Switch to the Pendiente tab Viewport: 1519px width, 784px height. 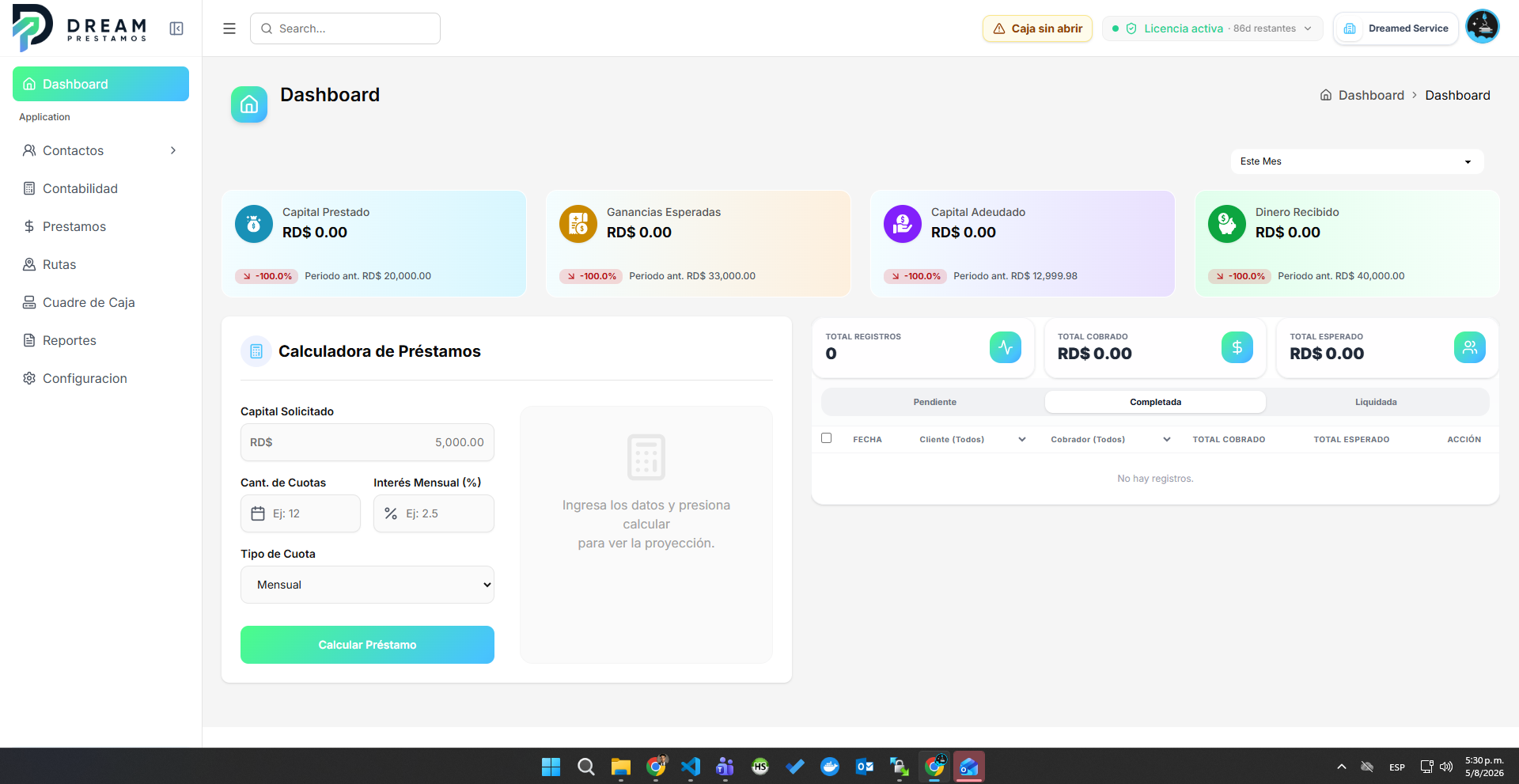pos(934,402)
